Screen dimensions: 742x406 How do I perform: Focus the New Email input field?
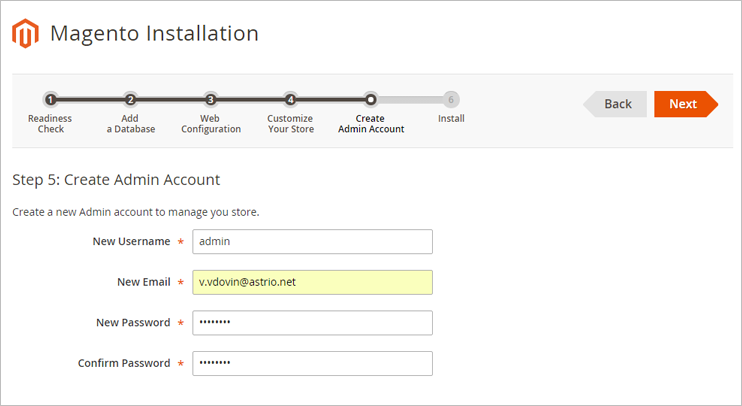tap(312, 282)
